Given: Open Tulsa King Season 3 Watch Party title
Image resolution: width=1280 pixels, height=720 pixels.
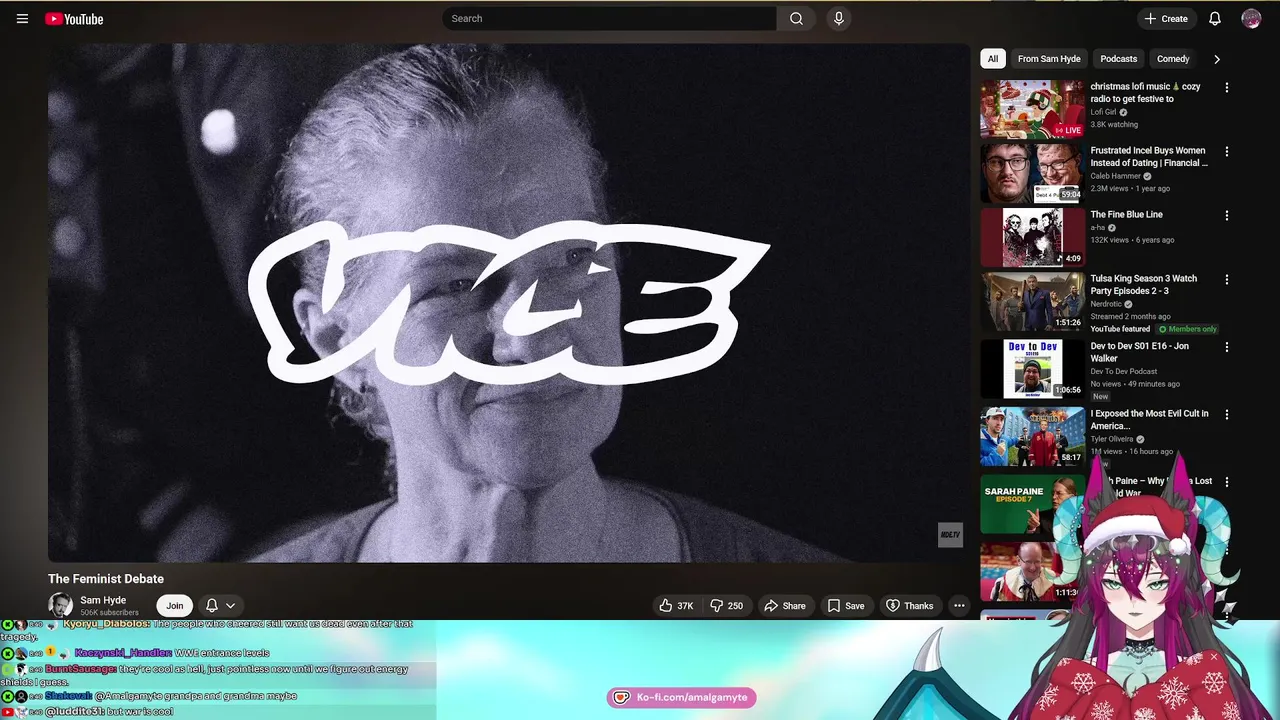Looking at the screenshot, I should pyautogui.click(x=1143, y=285).
